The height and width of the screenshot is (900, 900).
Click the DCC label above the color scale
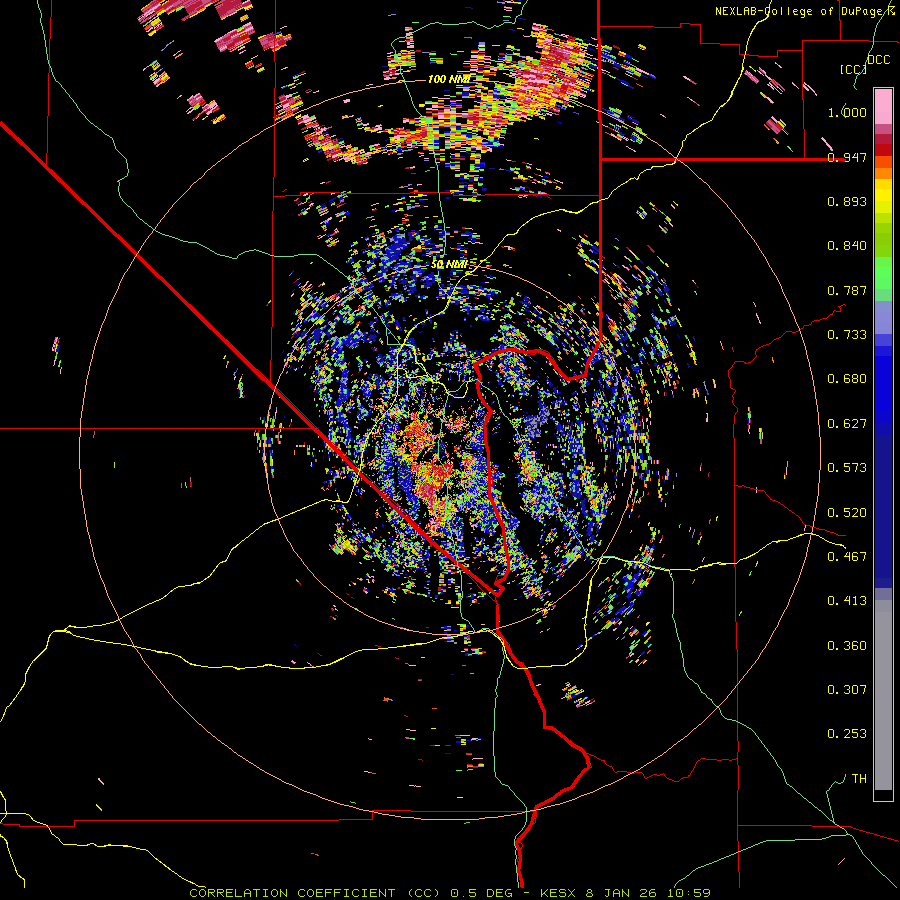pyautogui.click(x=878, y=60)
